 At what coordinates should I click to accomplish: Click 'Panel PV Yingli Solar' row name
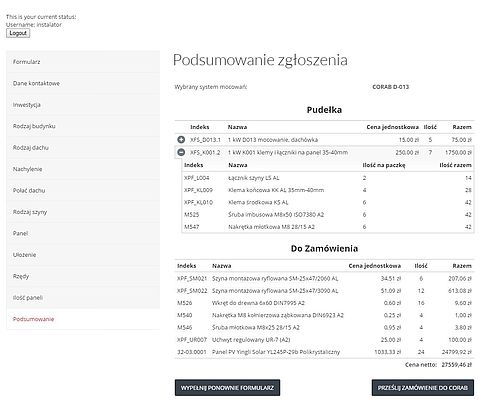click(276, 352)
